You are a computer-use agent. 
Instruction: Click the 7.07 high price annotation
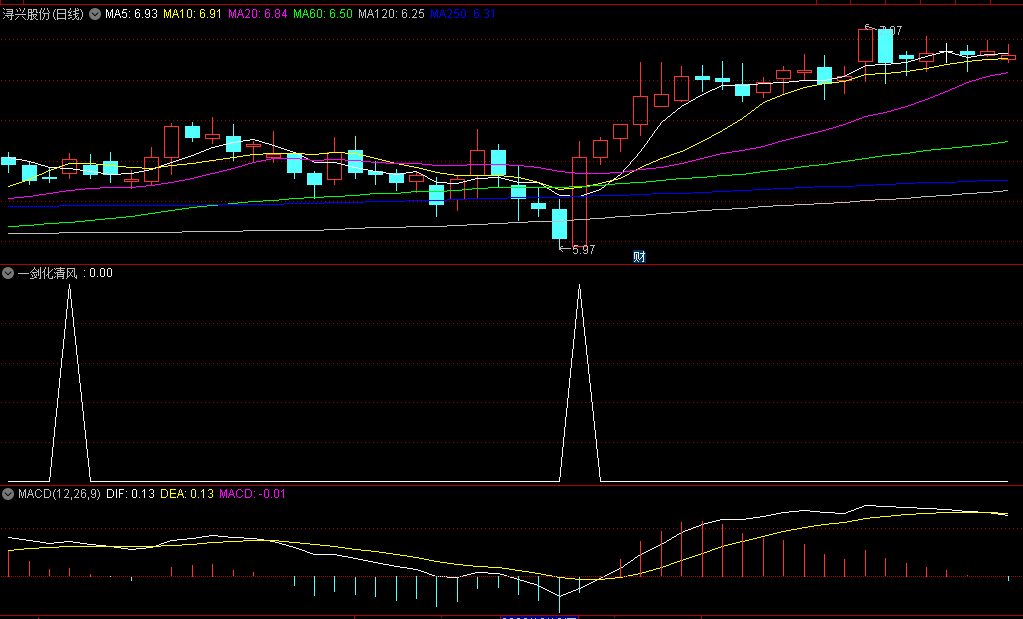click(891, 31)
